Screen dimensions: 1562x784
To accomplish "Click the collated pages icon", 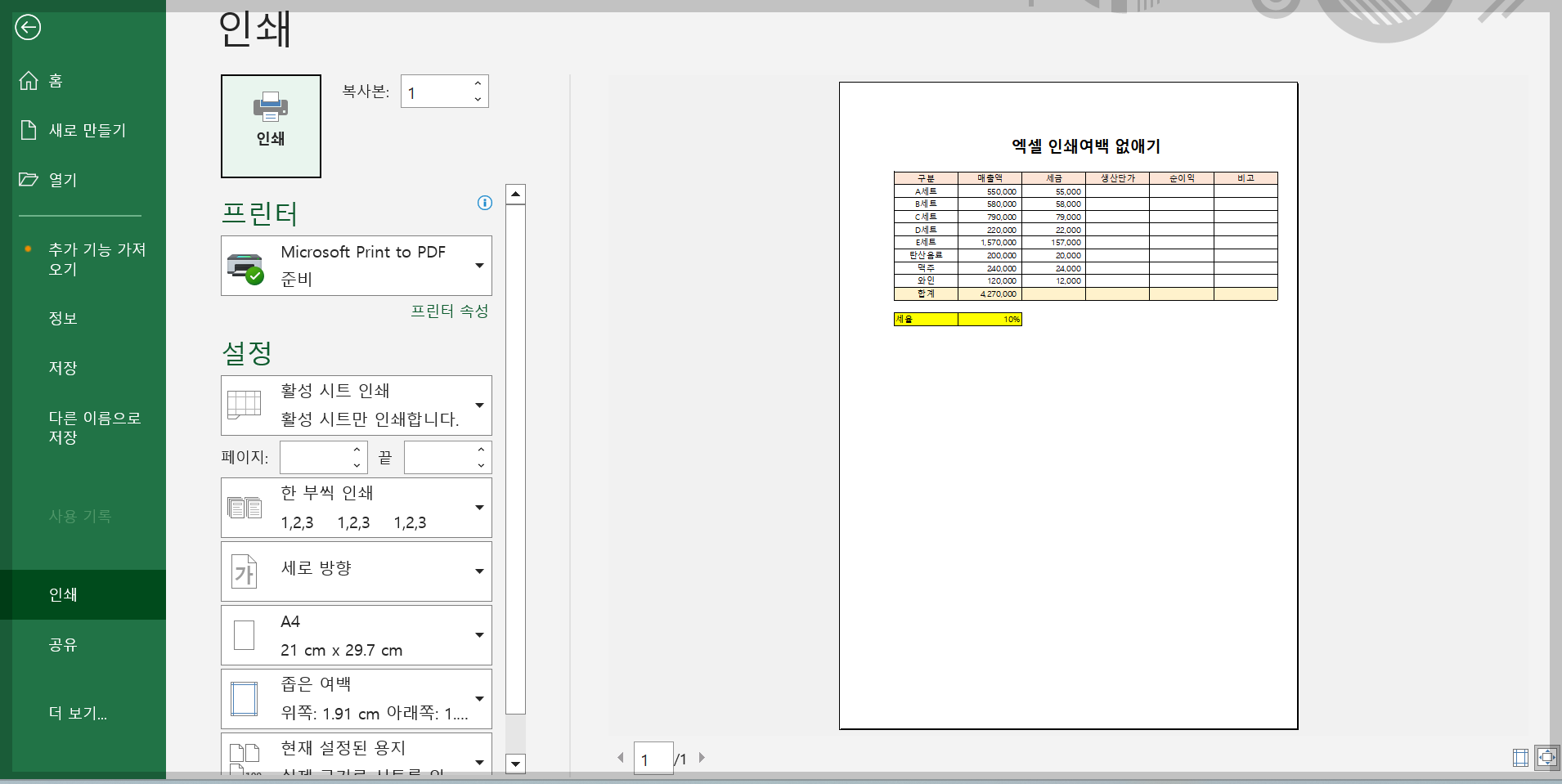I will (x=245, y=508).
